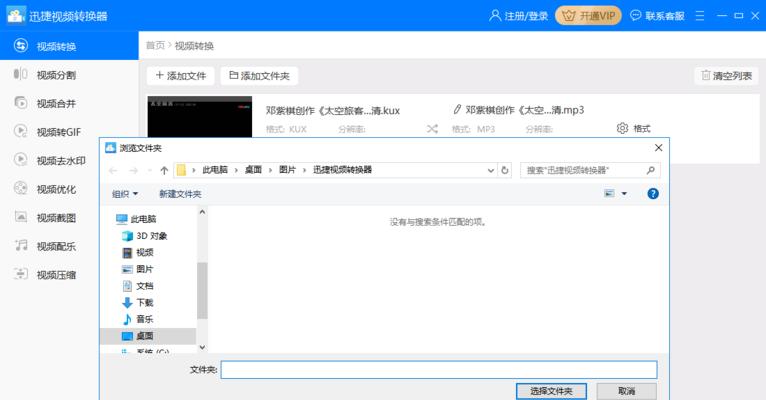Open the 组织 dropdown menu
The image size is (766, 400).
coord(125,194)
